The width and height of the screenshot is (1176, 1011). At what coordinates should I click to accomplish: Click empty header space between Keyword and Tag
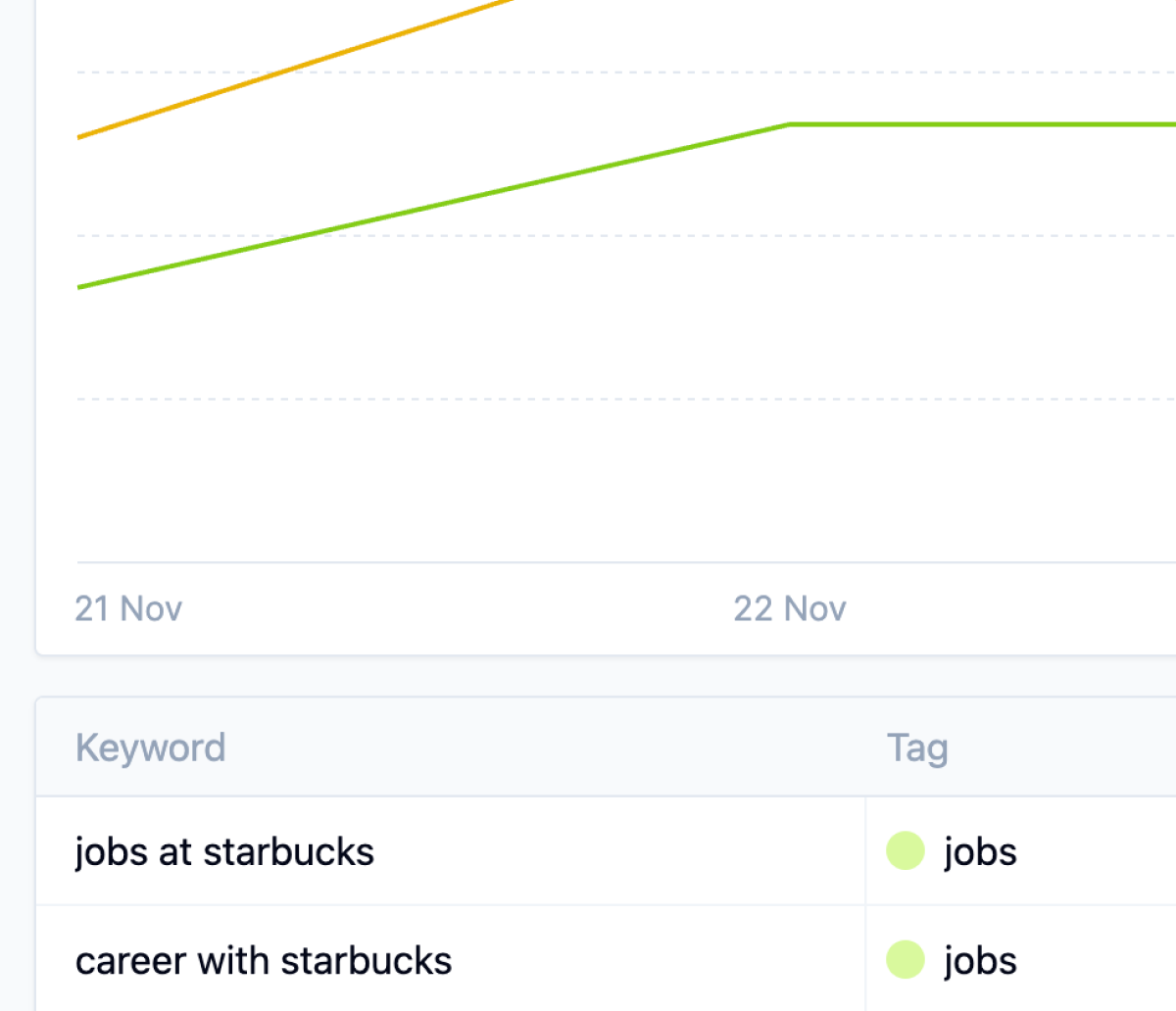pos(549,747)
